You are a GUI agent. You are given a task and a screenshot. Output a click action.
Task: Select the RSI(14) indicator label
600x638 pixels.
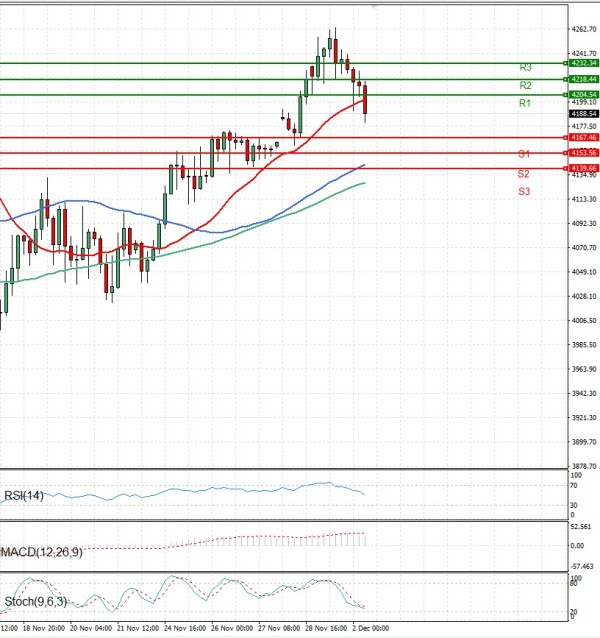tap(22, 493)
